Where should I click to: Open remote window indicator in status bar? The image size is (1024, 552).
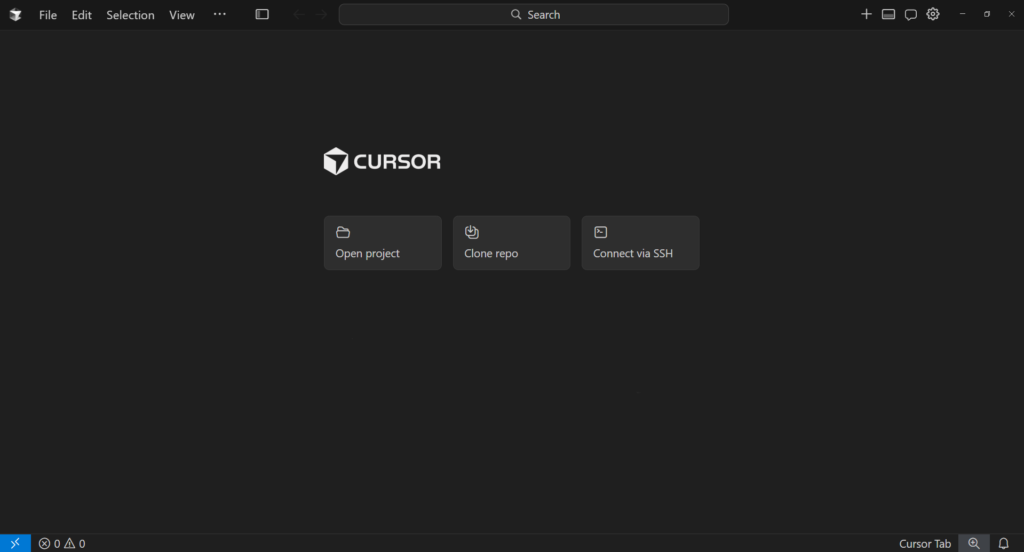coord(15,544)
